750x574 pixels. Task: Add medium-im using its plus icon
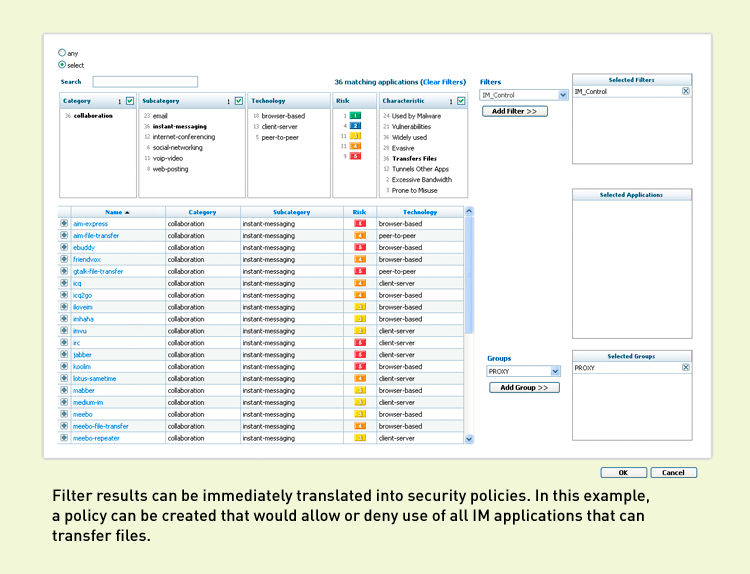[x=64, y=402]
